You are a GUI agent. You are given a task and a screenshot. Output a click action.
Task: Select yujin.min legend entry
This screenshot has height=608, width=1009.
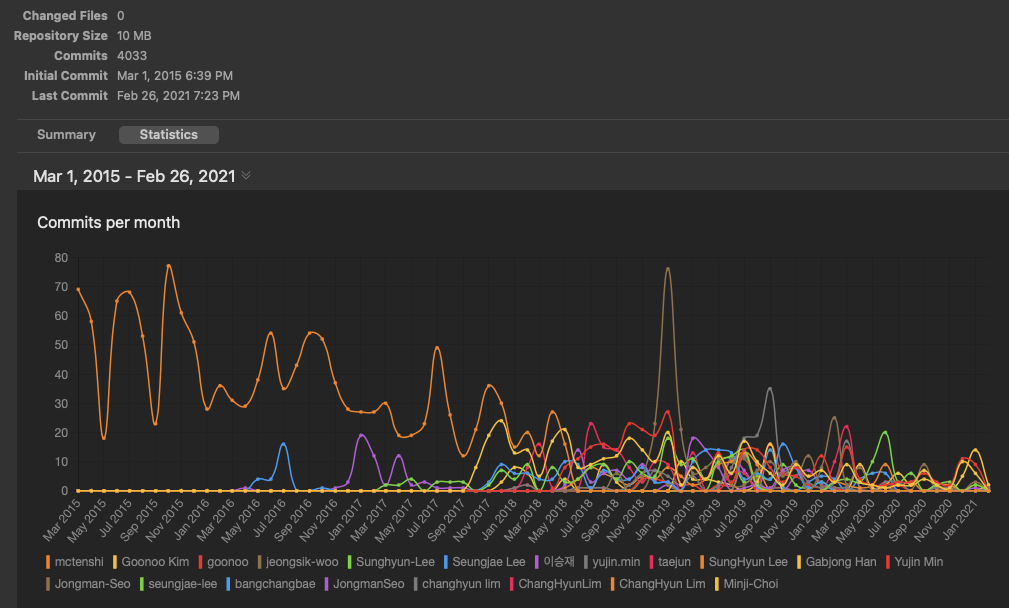click(612, 562)
